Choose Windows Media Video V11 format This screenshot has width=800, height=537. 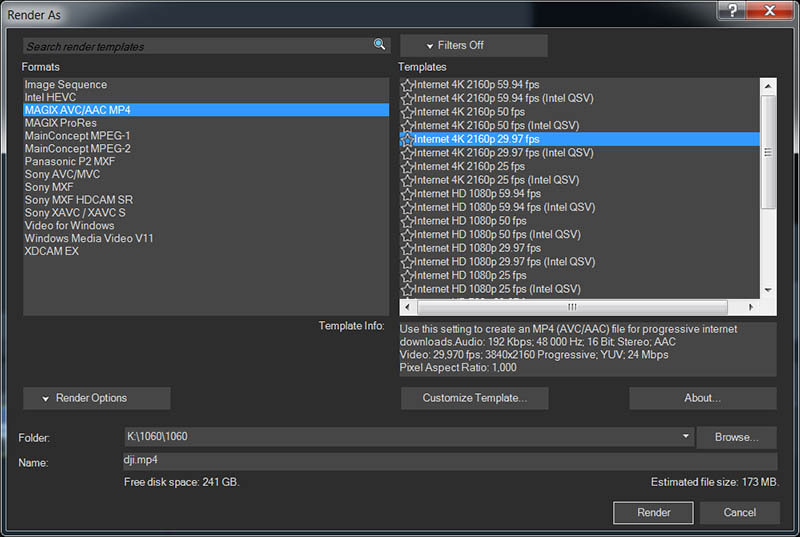coord(206,238)
